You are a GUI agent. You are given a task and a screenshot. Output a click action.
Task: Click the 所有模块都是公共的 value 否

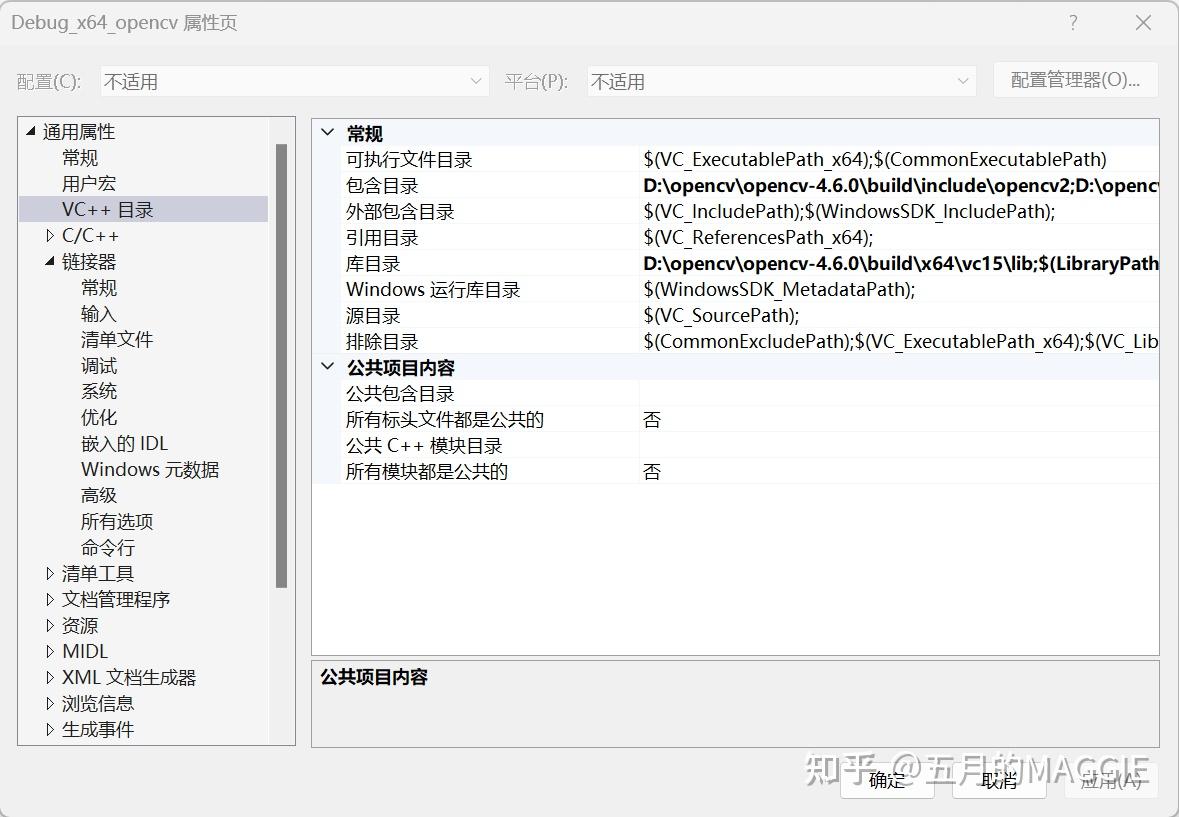653,471
